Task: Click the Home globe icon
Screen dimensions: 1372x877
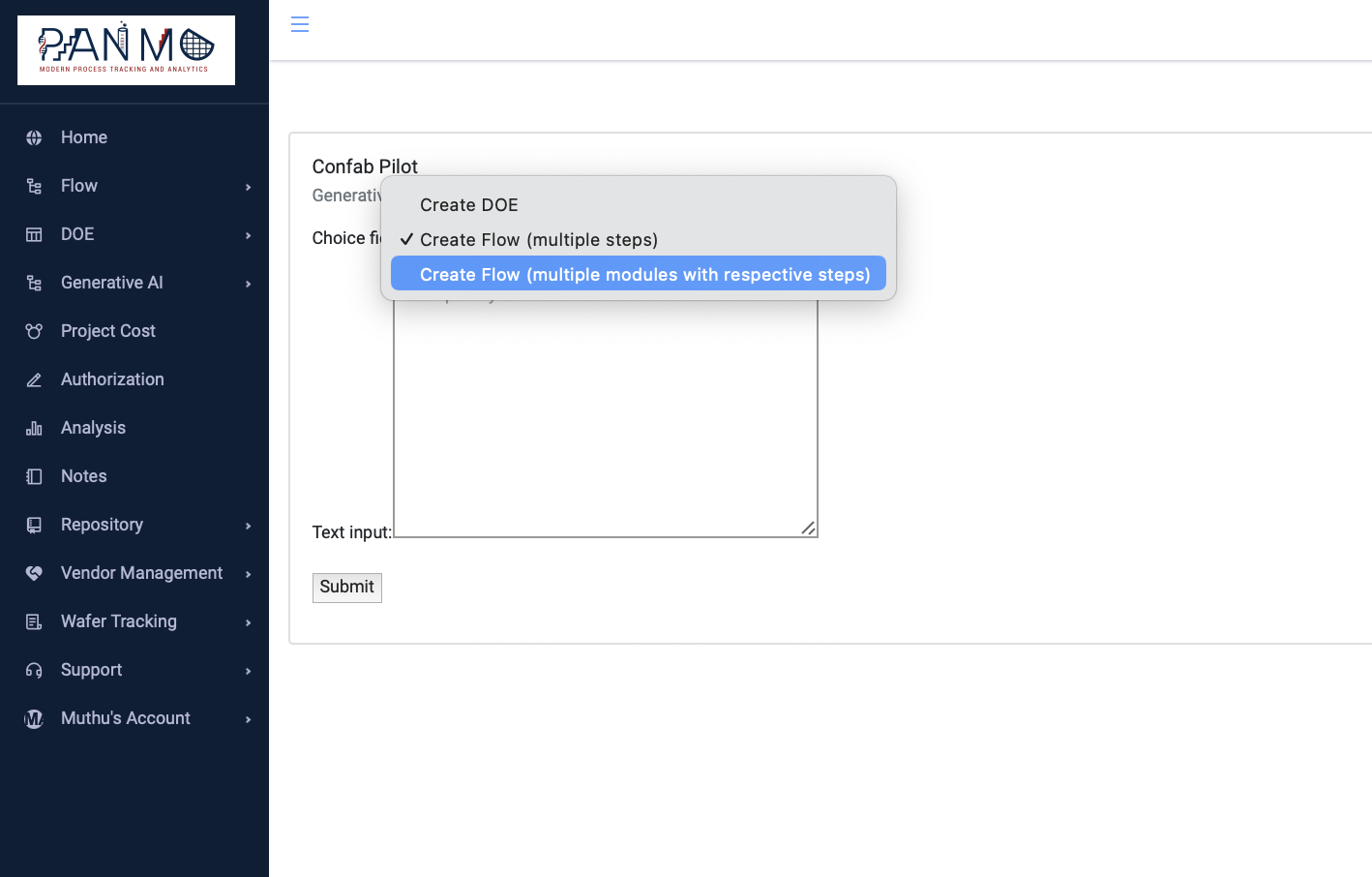Action: click(34, 137)
